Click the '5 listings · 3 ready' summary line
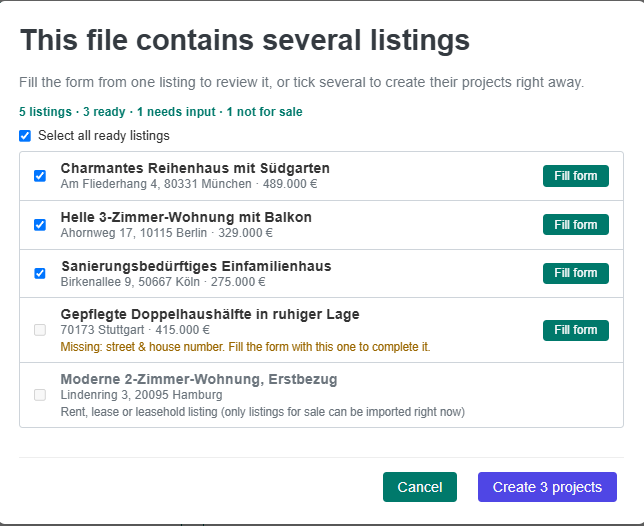644x526 pixels. [x=161, y=112]
